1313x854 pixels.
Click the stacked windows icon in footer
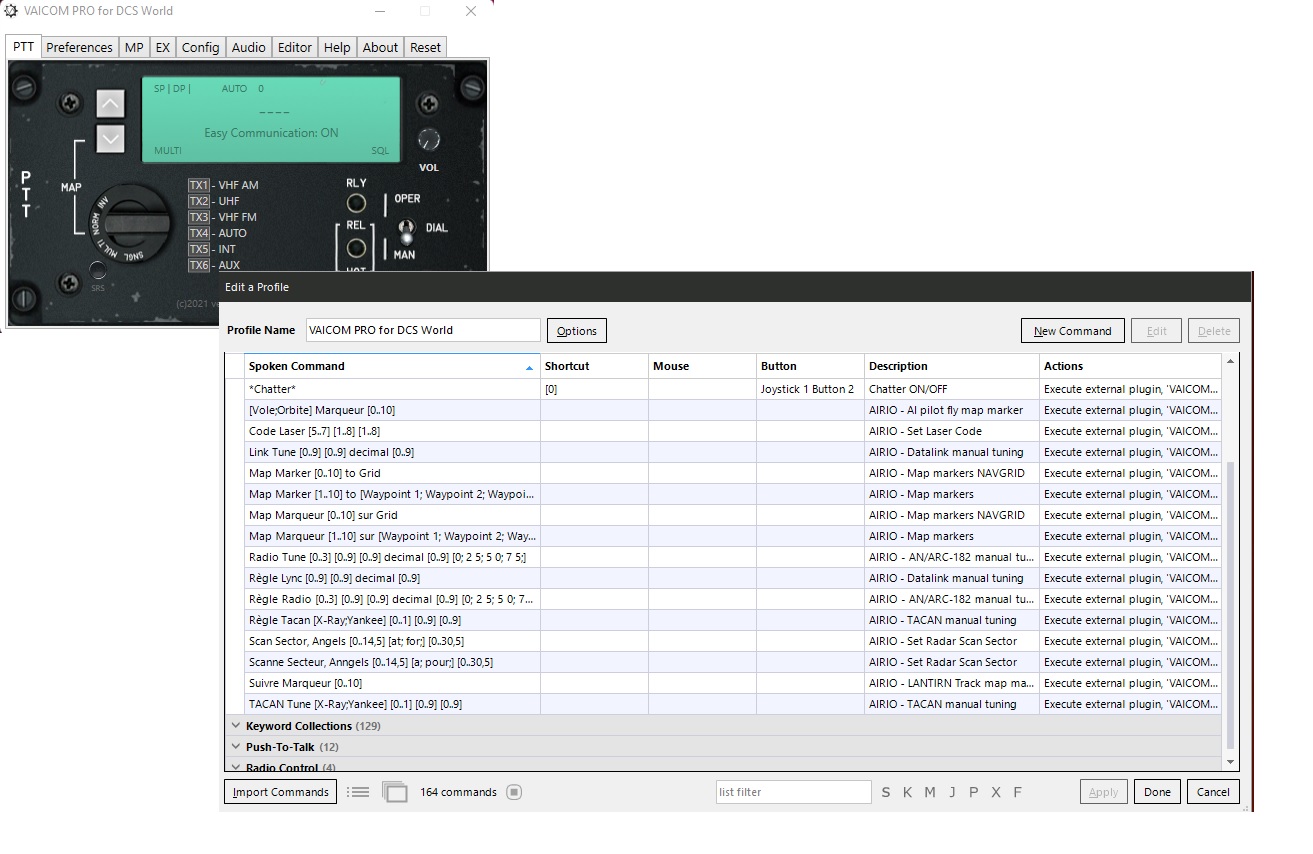click(x=395, y=792)
